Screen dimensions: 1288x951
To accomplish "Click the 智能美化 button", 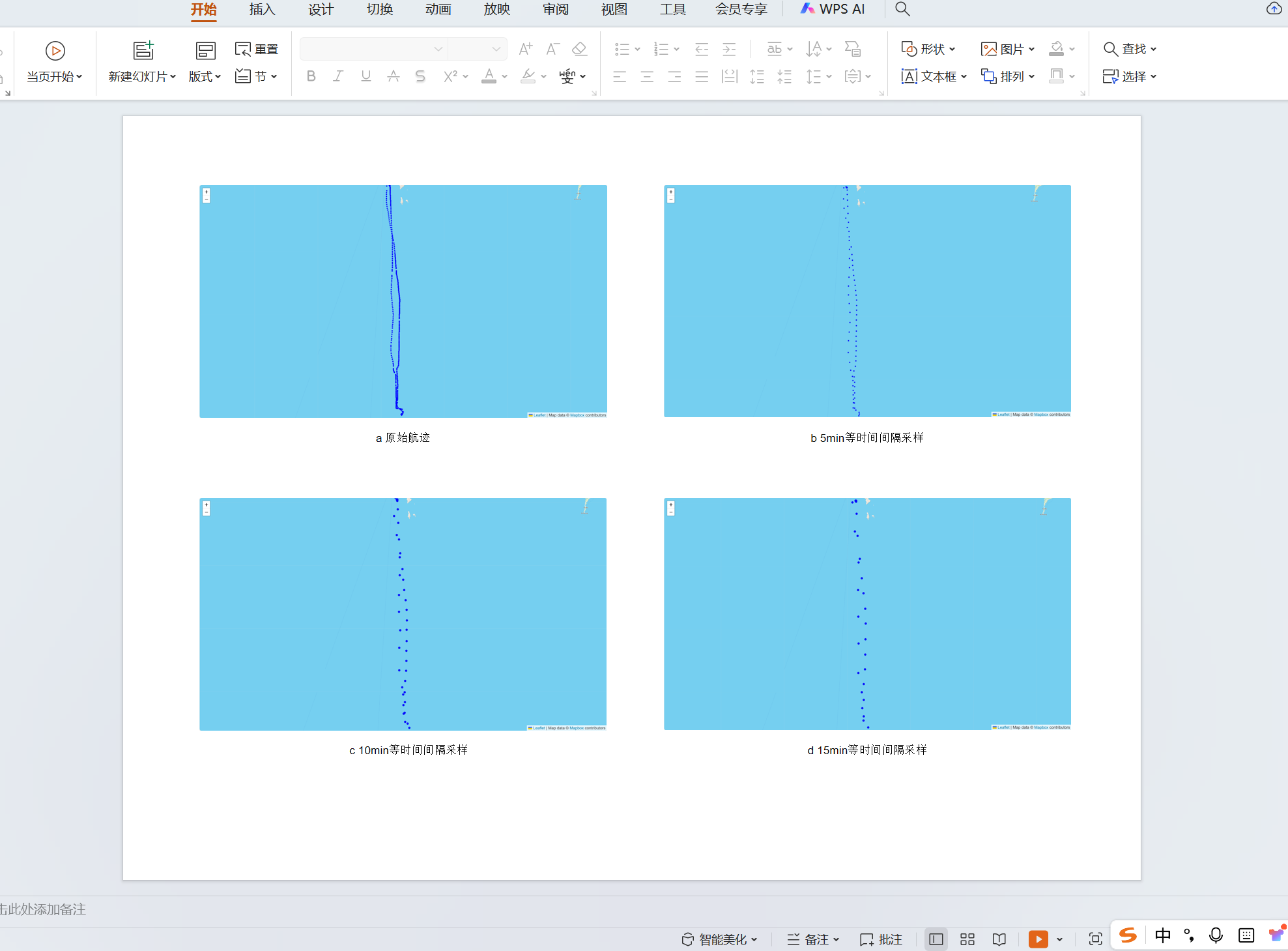I will 719,939.
